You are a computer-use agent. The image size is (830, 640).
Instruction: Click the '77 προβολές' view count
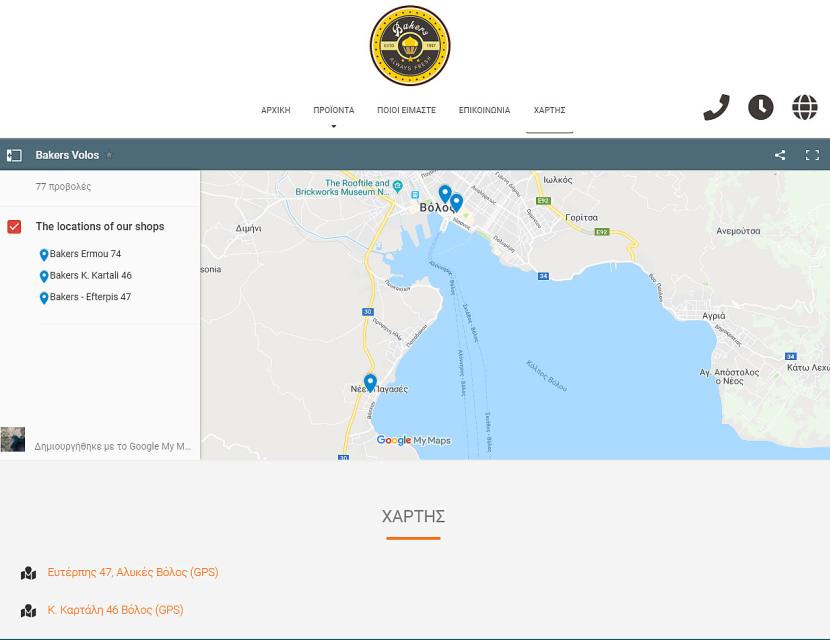(63, 186)
